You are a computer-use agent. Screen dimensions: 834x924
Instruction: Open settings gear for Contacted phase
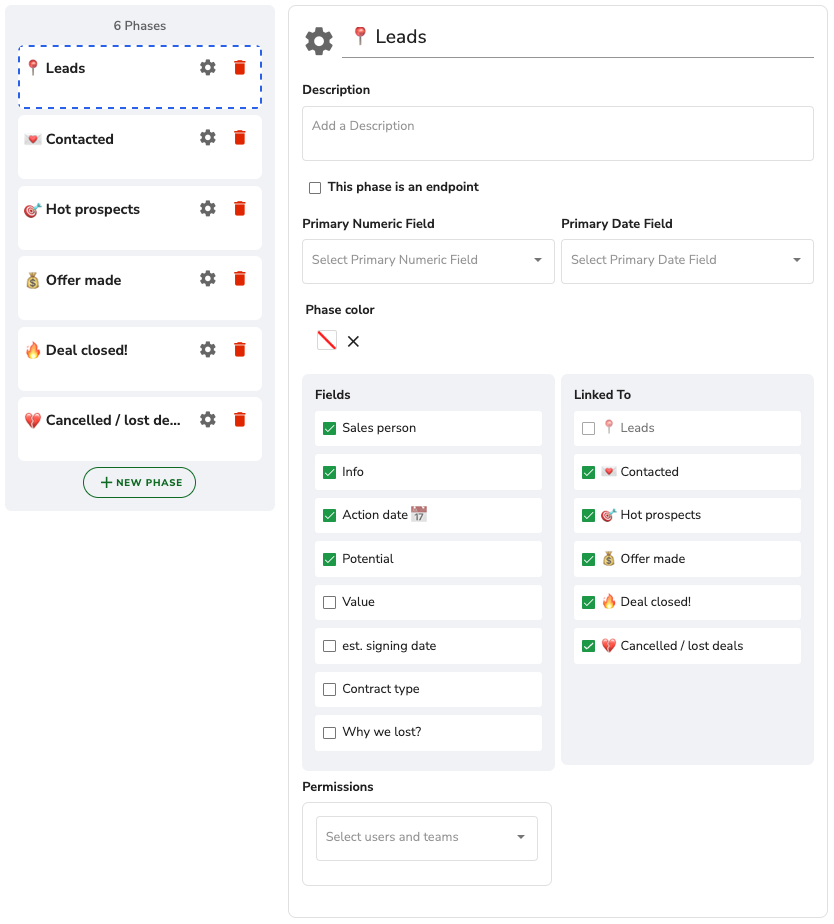point(207,138)
